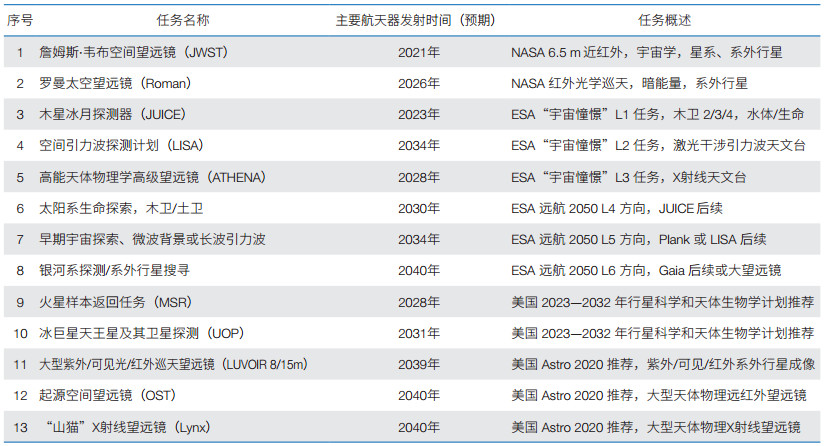
Task: Click launch year 2040年 in row 8
Action: [x=419, y=270]
